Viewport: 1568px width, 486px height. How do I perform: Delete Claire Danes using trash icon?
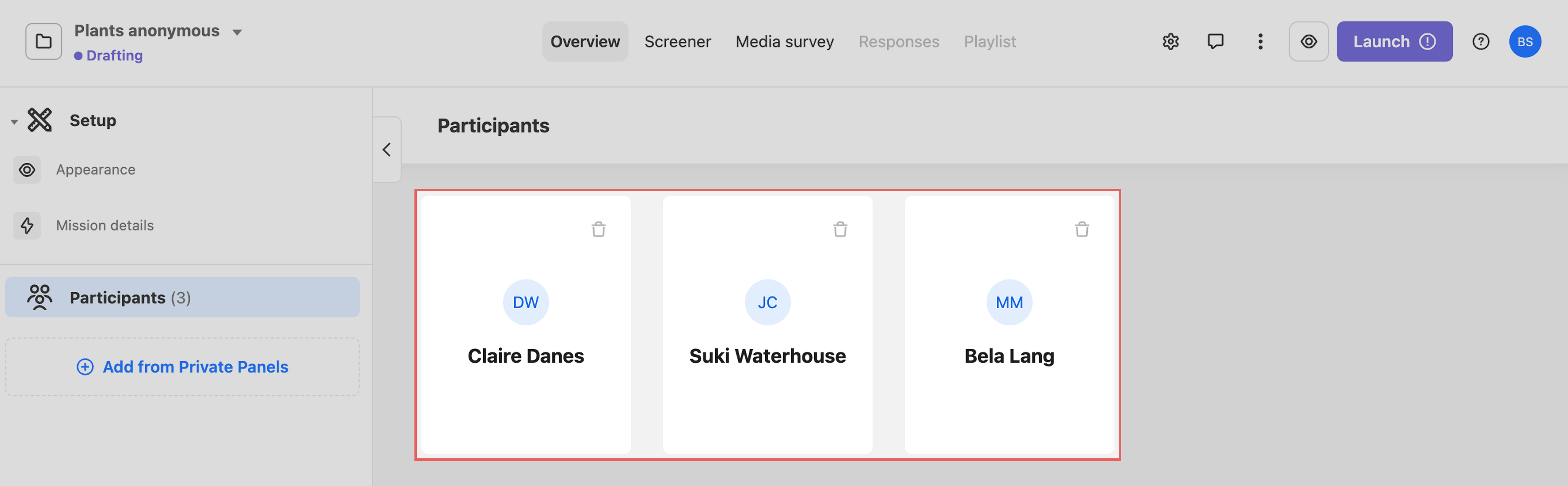598,229
